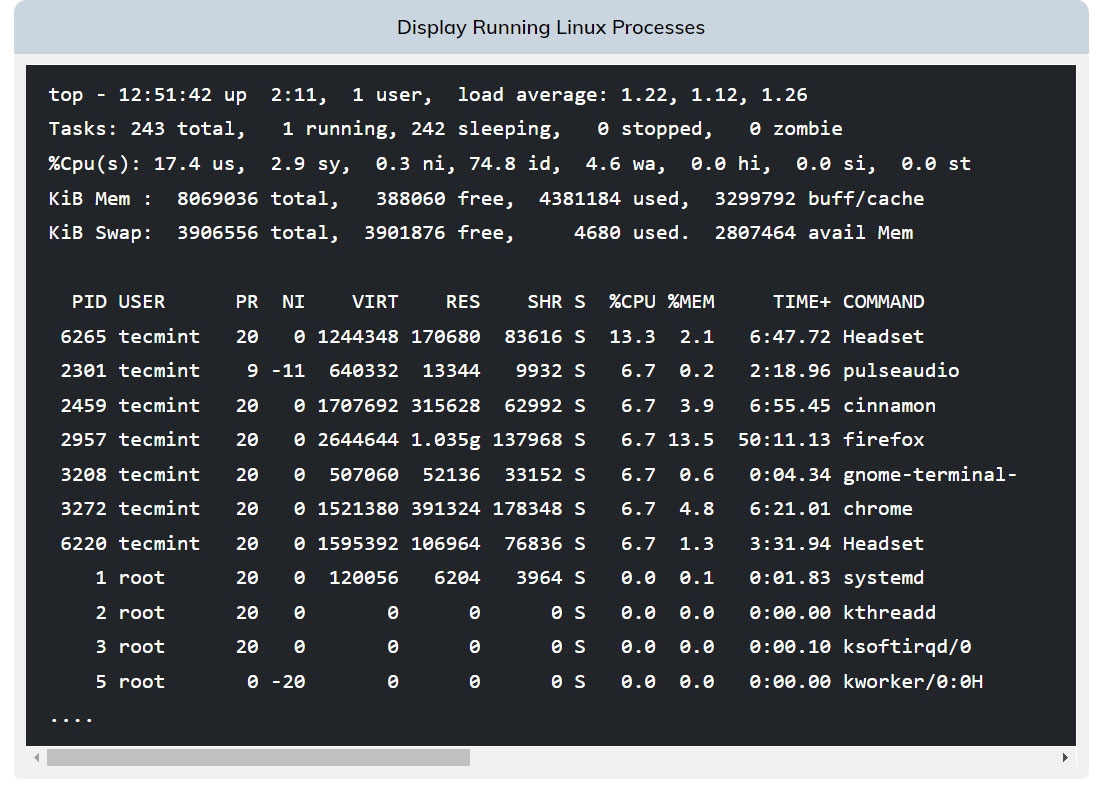
Task: Click the 3906556 swap total value
Action: [x=217, y=233]
